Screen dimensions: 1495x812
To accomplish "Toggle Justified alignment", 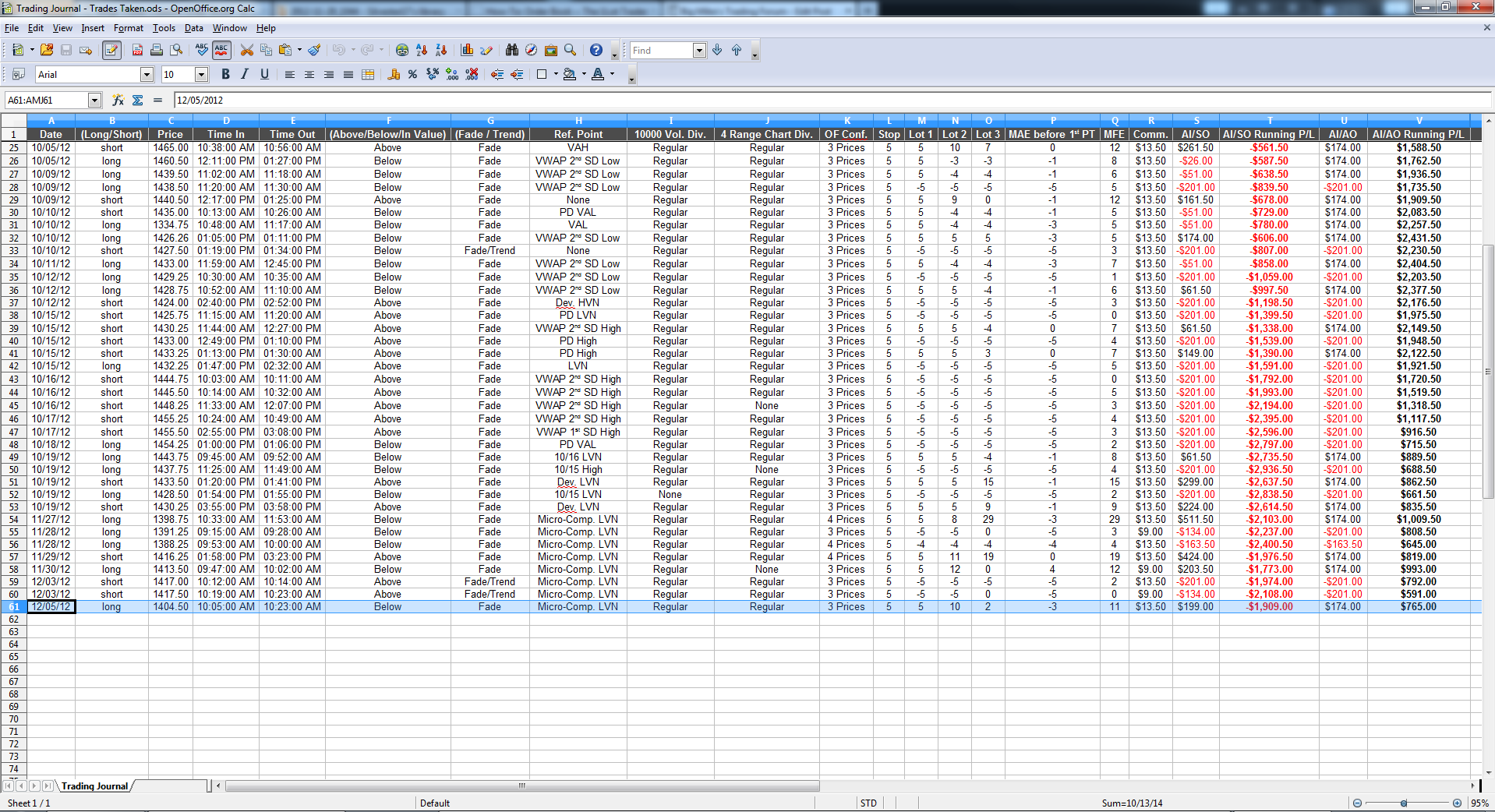I will pos(348,74).
